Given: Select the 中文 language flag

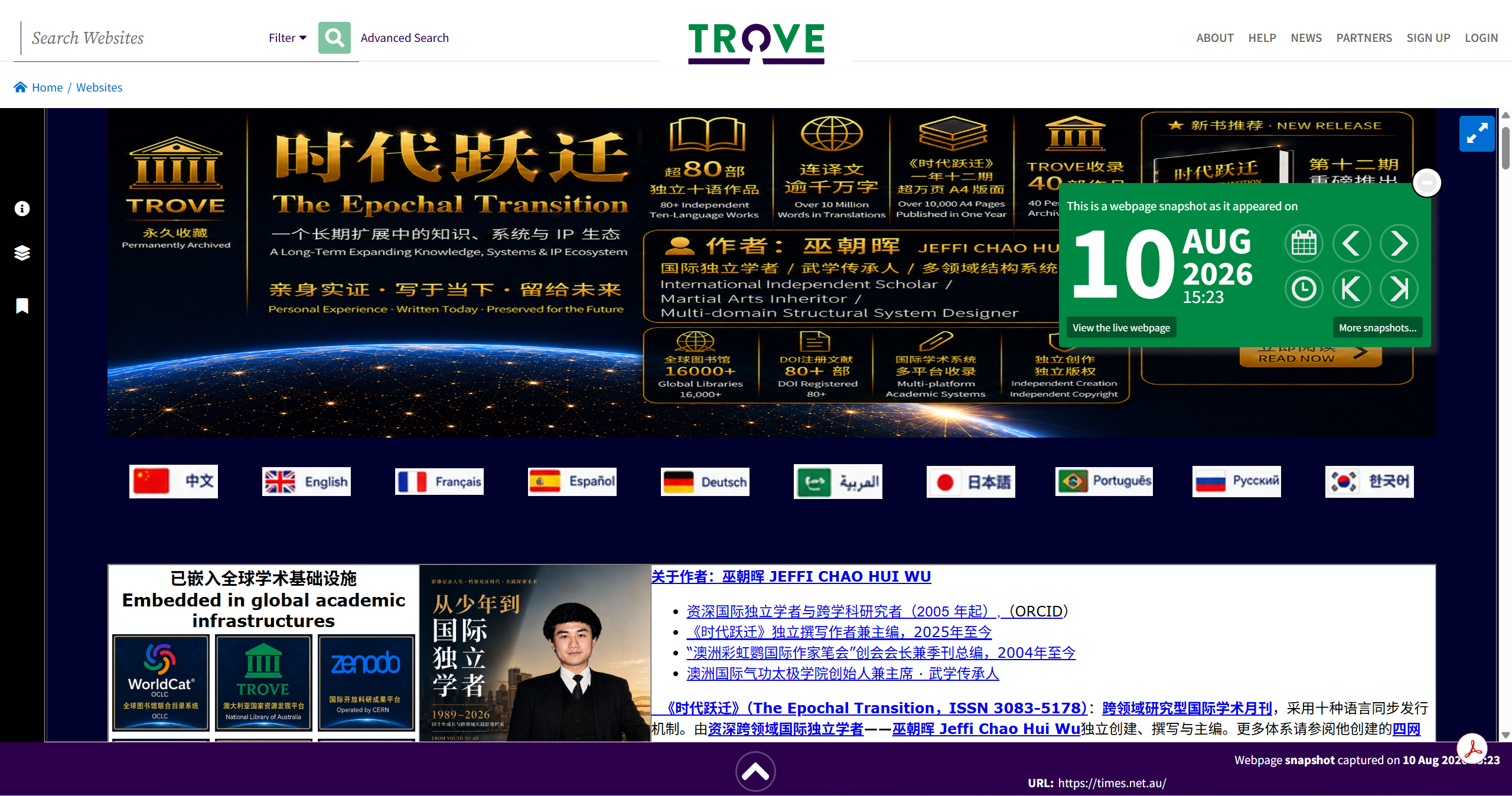Looking at the screenshot, I should [174, 481].
